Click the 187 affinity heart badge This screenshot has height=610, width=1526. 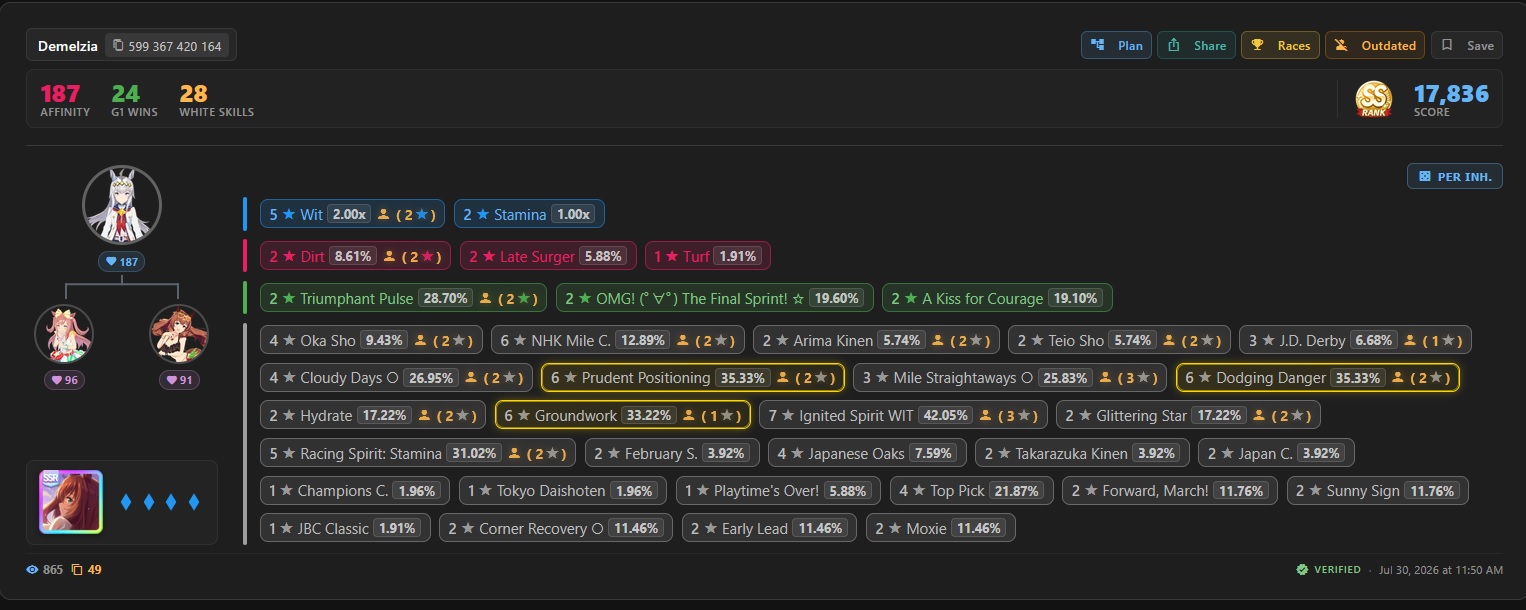pos(122,262)
